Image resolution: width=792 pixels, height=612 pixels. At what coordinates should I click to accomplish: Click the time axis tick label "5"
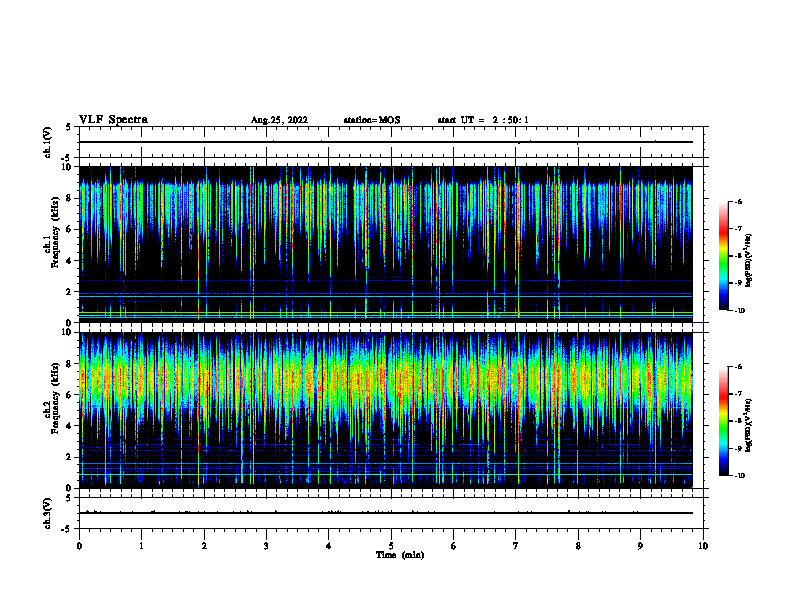pos(391,546)
